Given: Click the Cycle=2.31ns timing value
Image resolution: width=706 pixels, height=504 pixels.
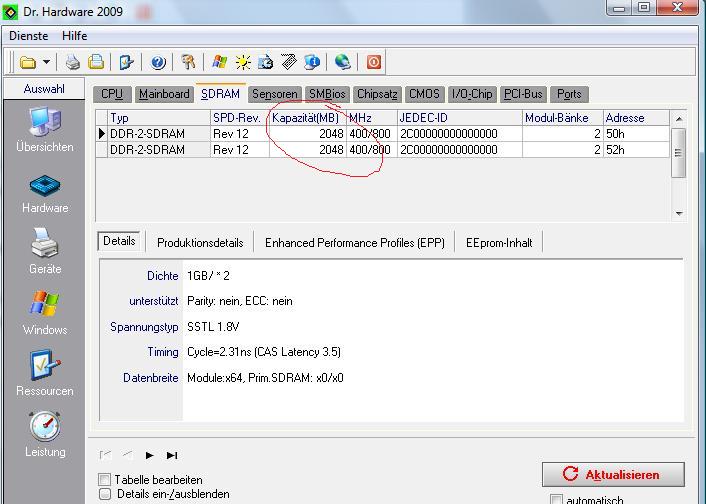Looking at the screenshot, I should point(264,352).
